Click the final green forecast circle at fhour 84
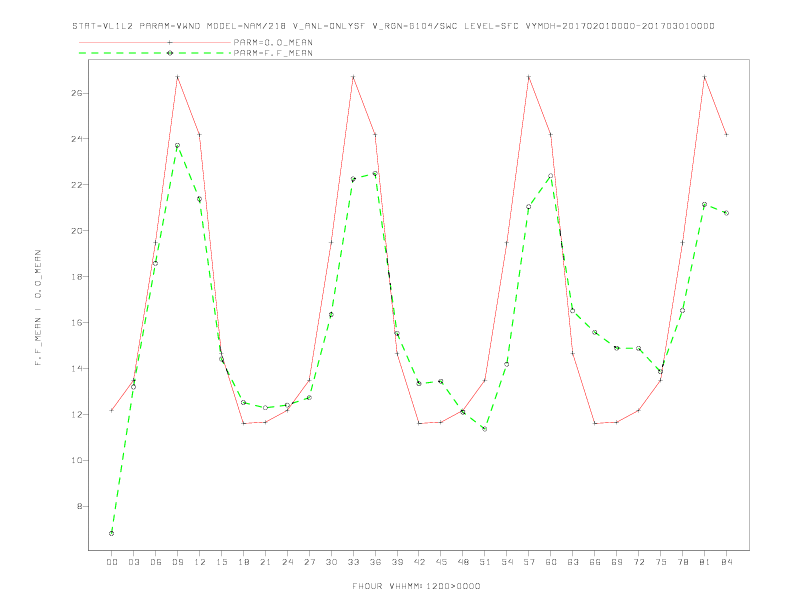This screenshot has height=612, width=792. click(726, 213)
